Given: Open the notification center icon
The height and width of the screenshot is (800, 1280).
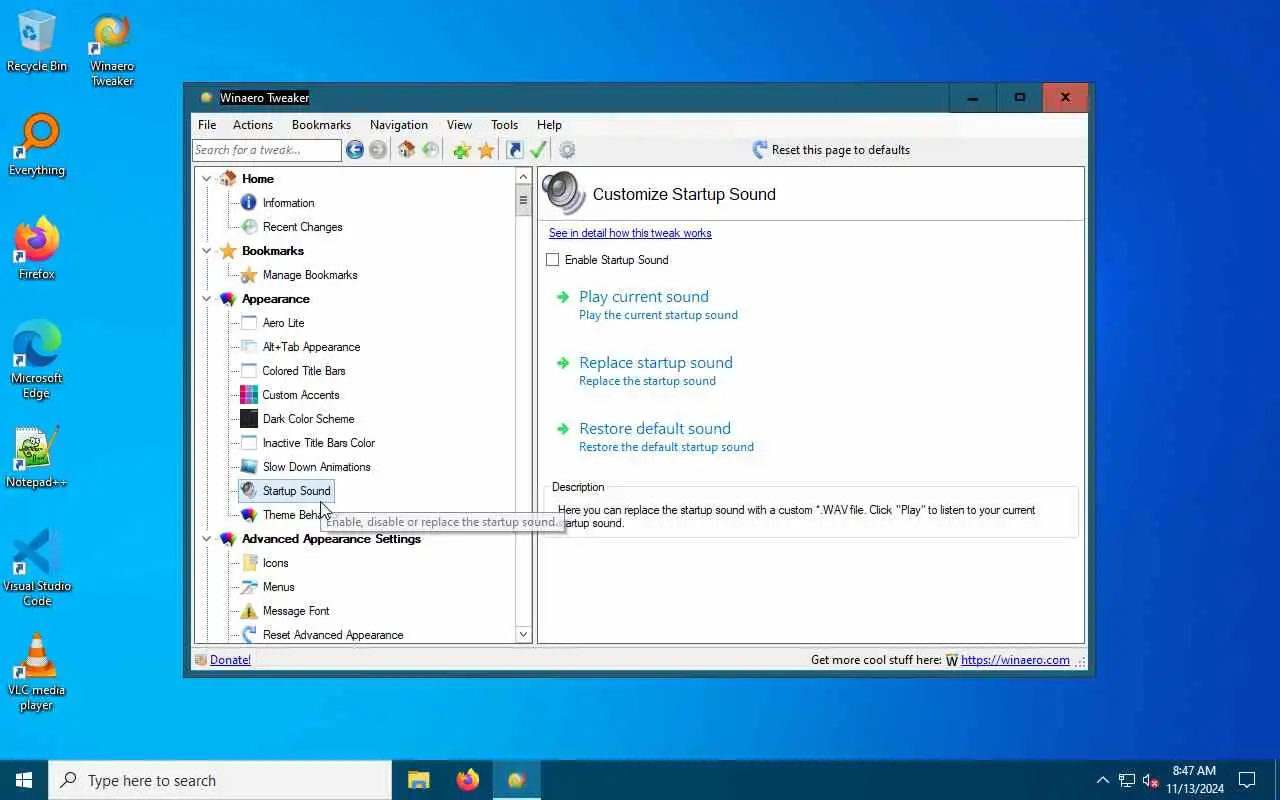Looking at the screenshot, I should [x=1247, y=780].
